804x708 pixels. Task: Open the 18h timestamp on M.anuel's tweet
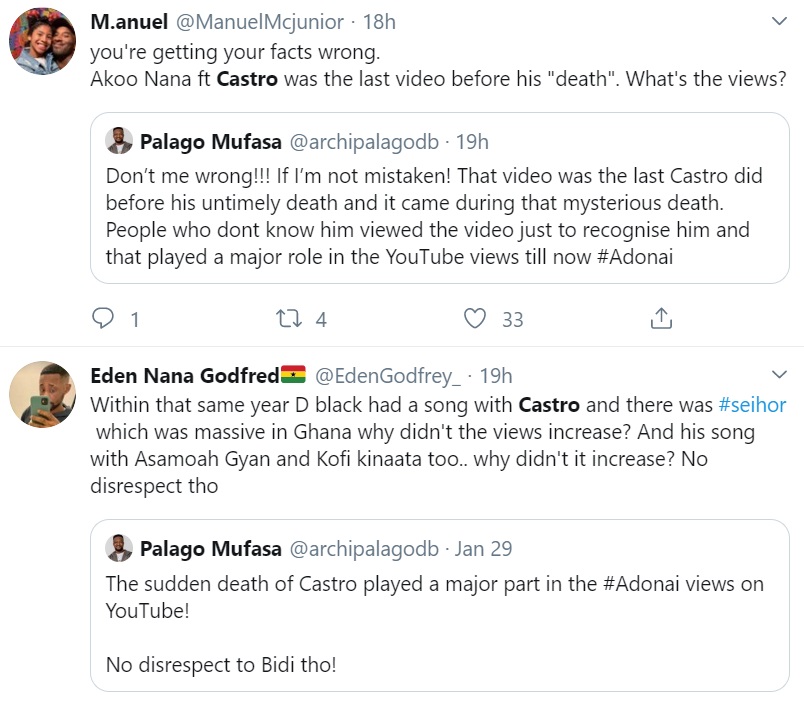pos(377,21)
